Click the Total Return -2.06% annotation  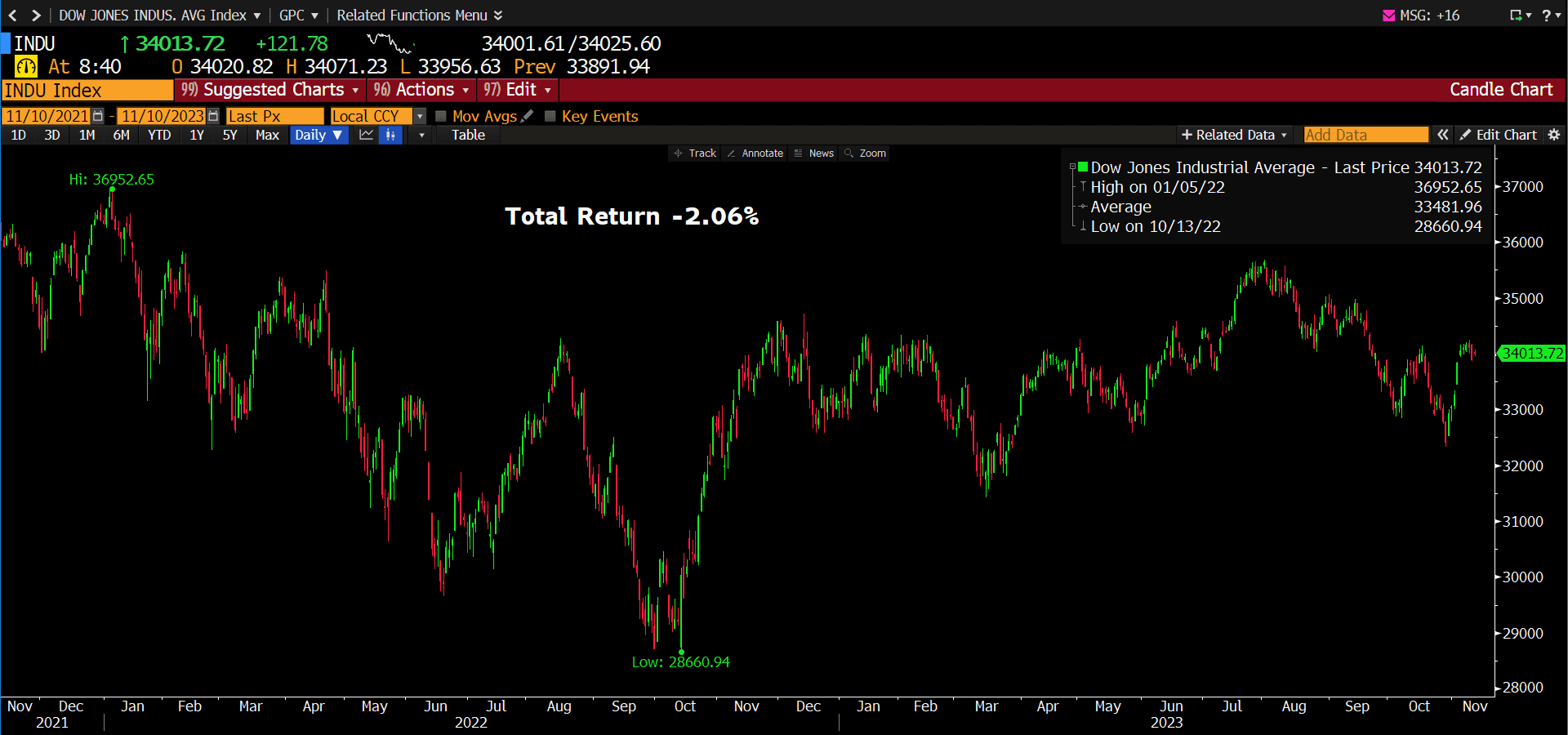tap(632, 216)
